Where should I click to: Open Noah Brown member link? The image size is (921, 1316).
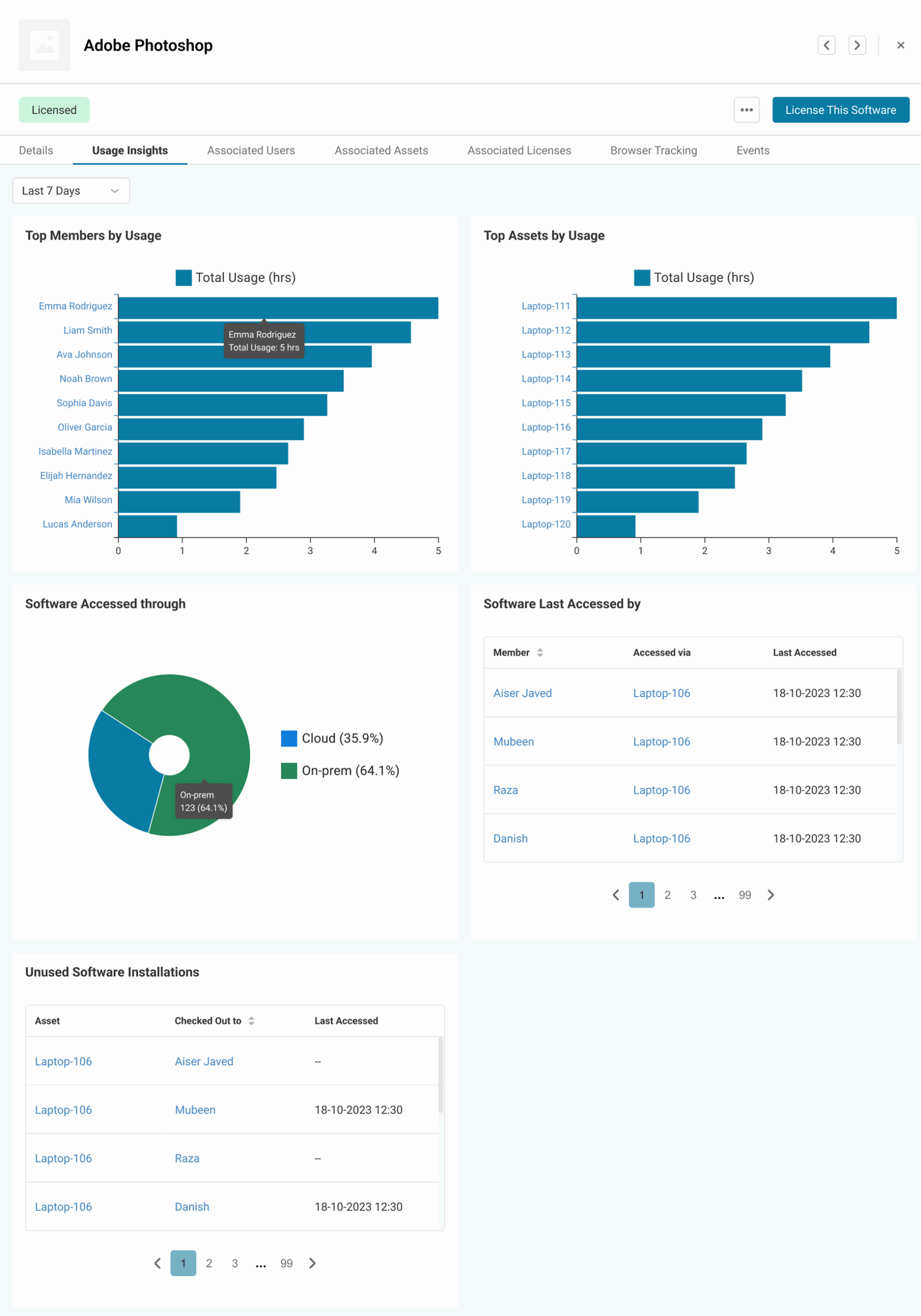point(86,379)
